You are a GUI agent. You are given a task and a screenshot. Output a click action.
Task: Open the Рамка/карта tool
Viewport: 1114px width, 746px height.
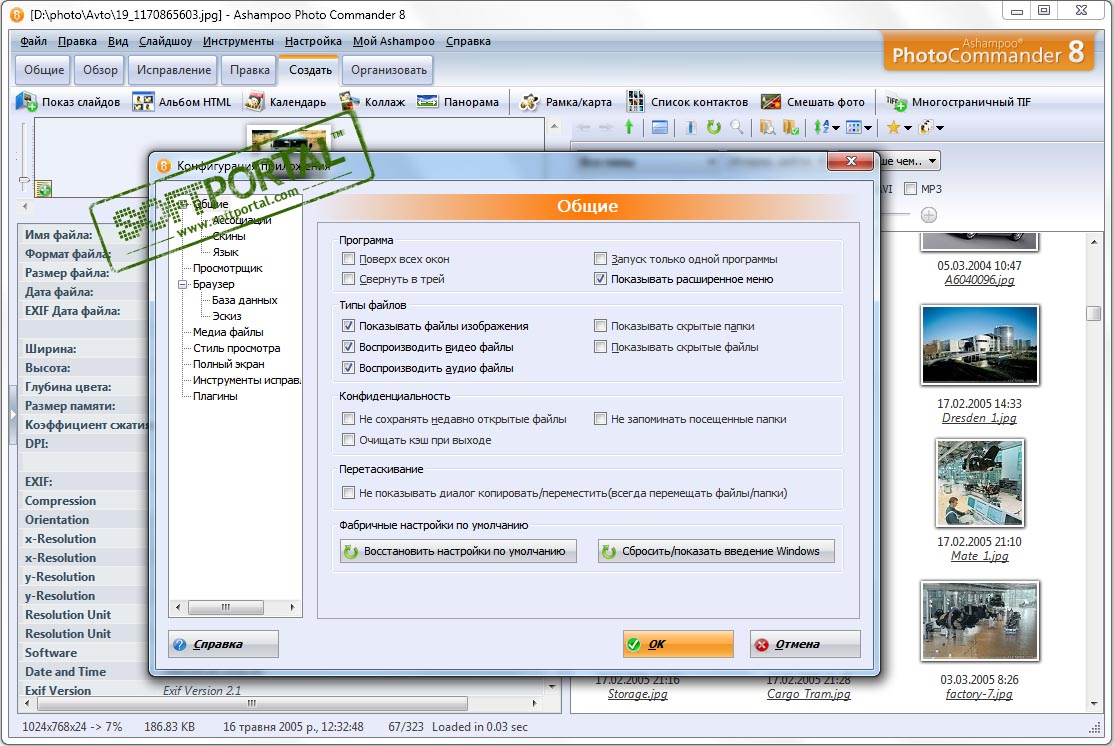point(566,102)
